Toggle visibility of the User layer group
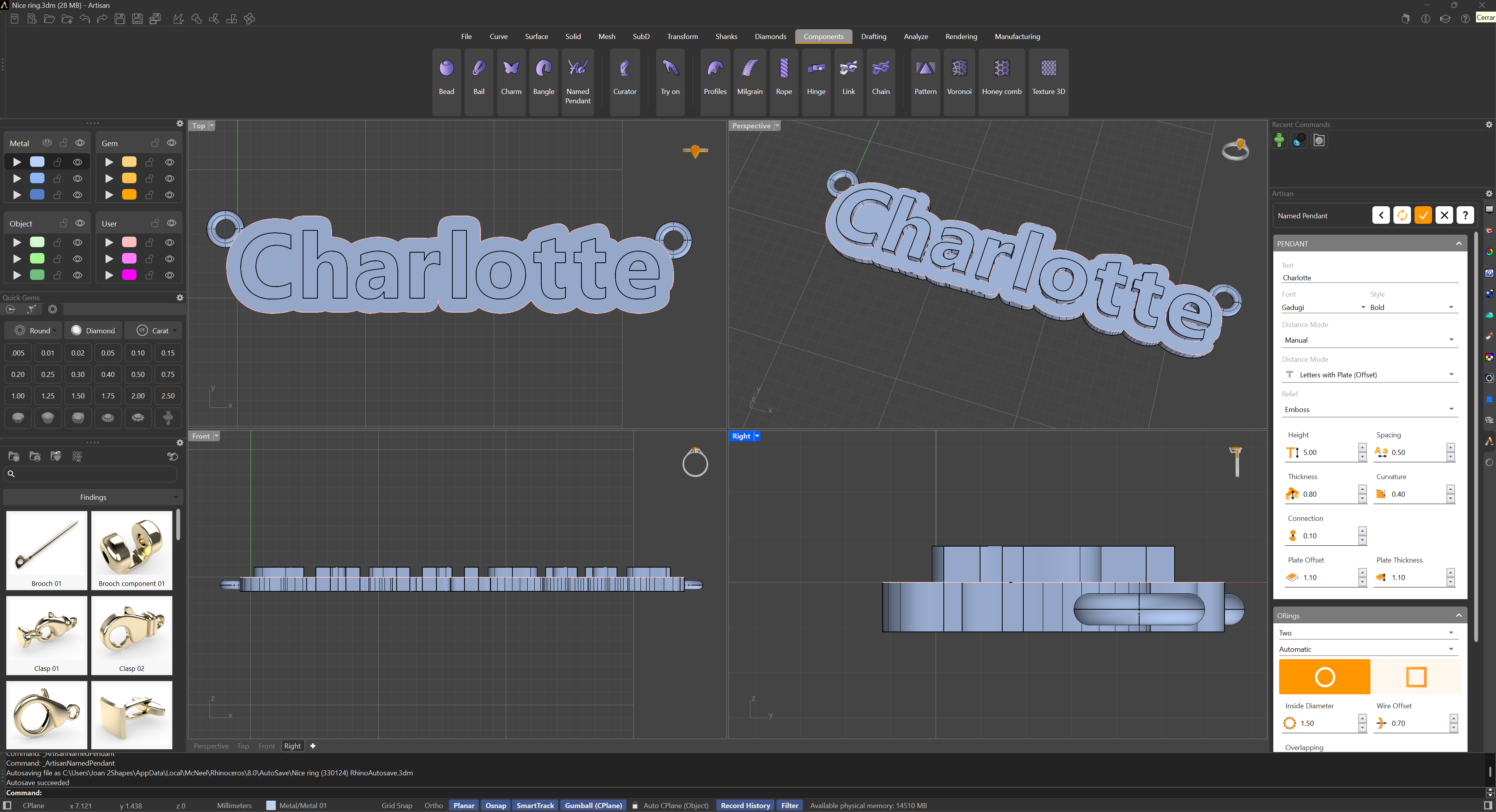Screen dimensions: 1496x812 (171, 223)
